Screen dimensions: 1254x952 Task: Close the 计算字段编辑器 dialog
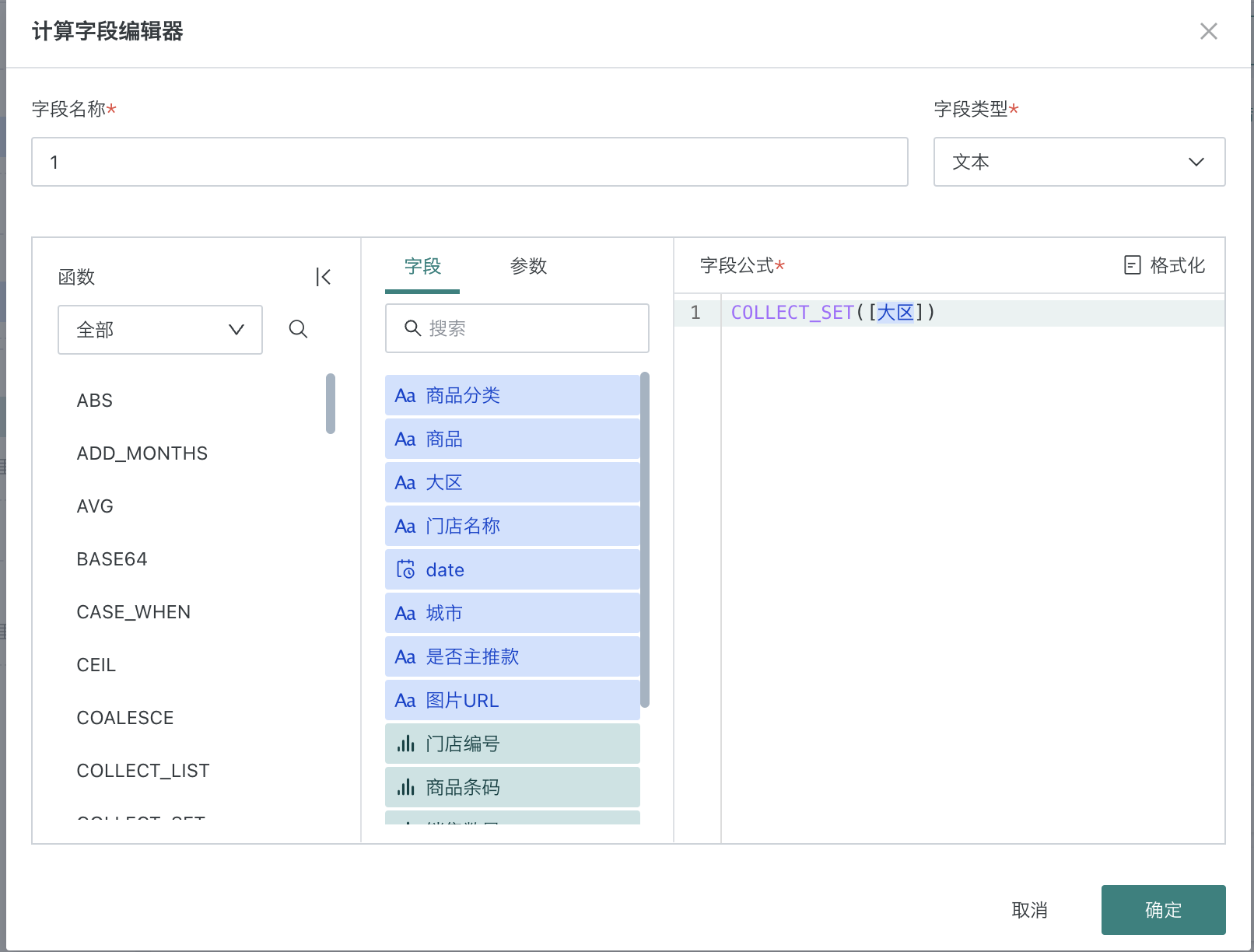1208,31
